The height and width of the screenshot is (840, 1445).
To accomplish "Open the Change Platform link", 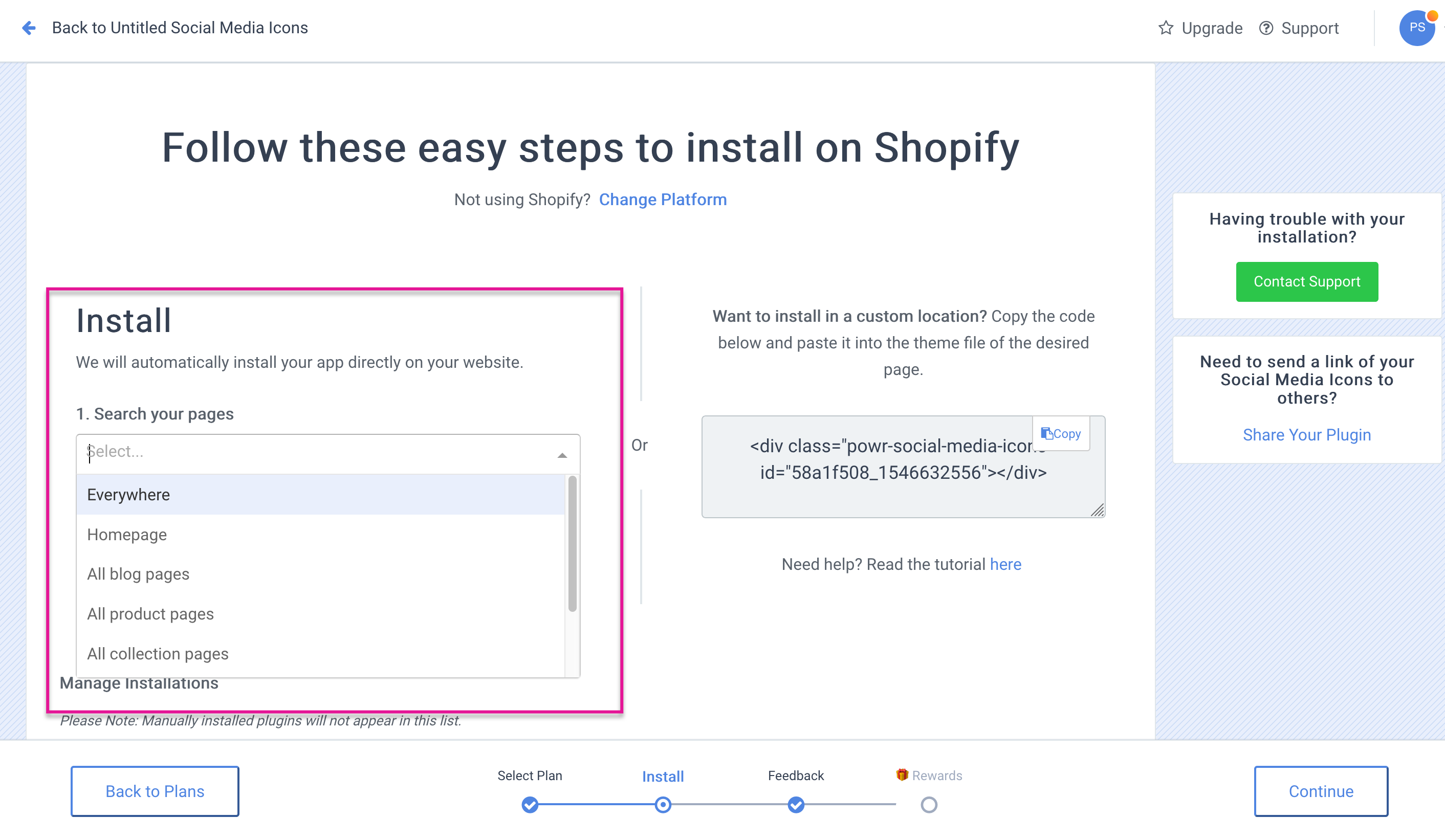I will pyautogui.click(x=663, y=200).
